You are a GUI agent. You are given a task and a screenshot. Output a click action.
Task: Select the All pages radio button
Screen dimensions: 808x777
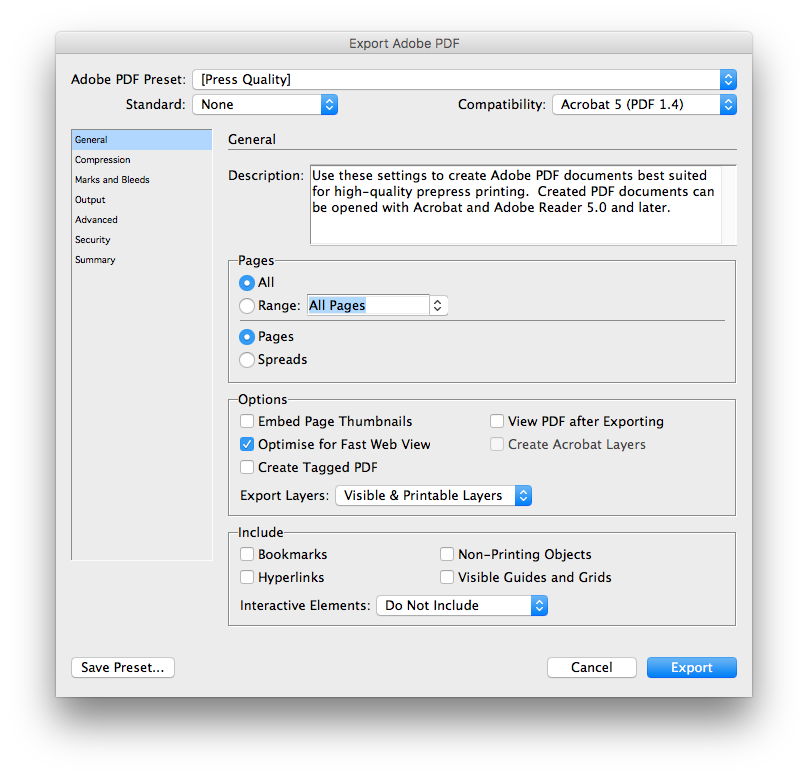[247, 283]
